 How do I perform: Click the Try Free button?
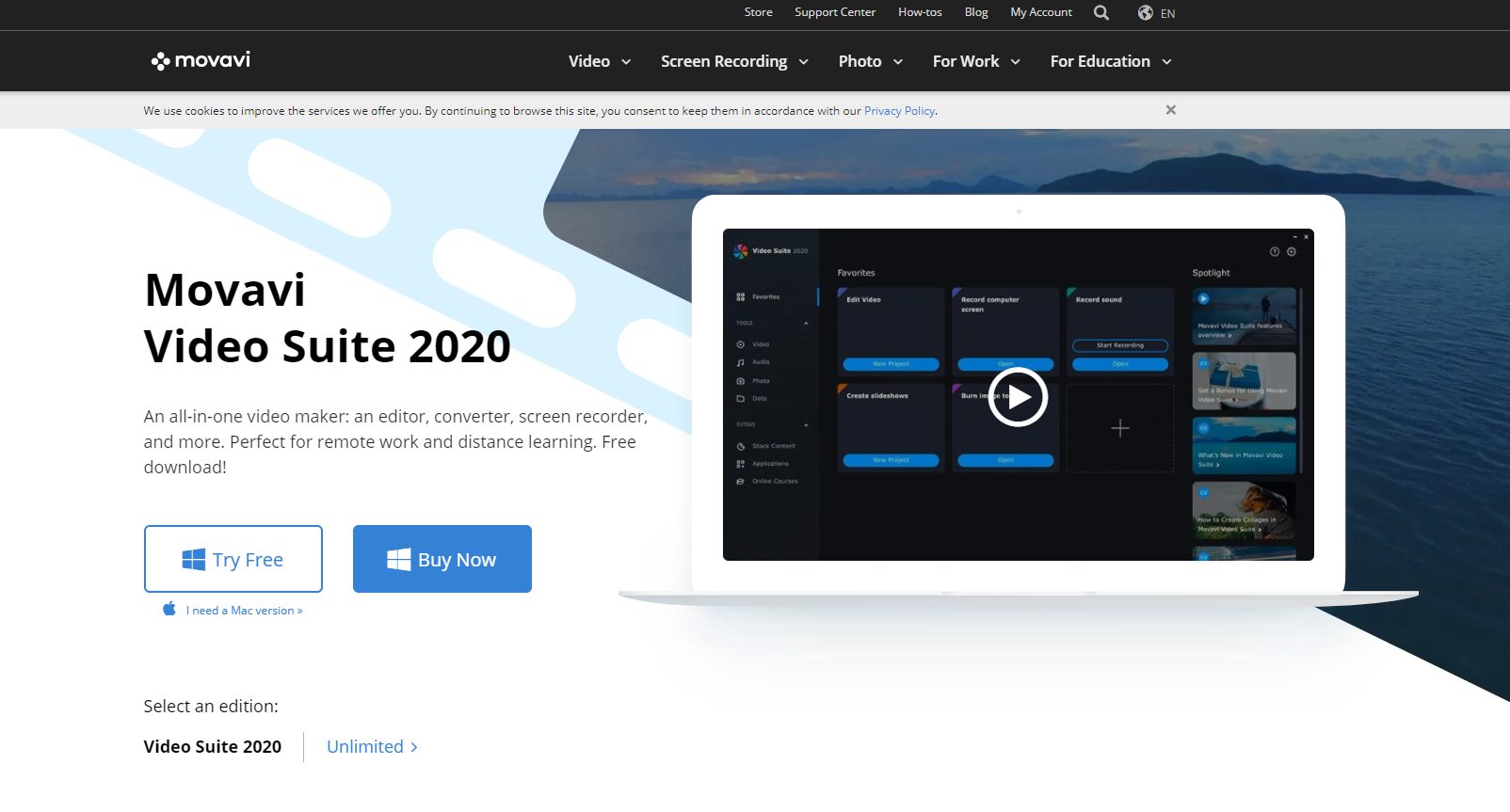(233, 559)
